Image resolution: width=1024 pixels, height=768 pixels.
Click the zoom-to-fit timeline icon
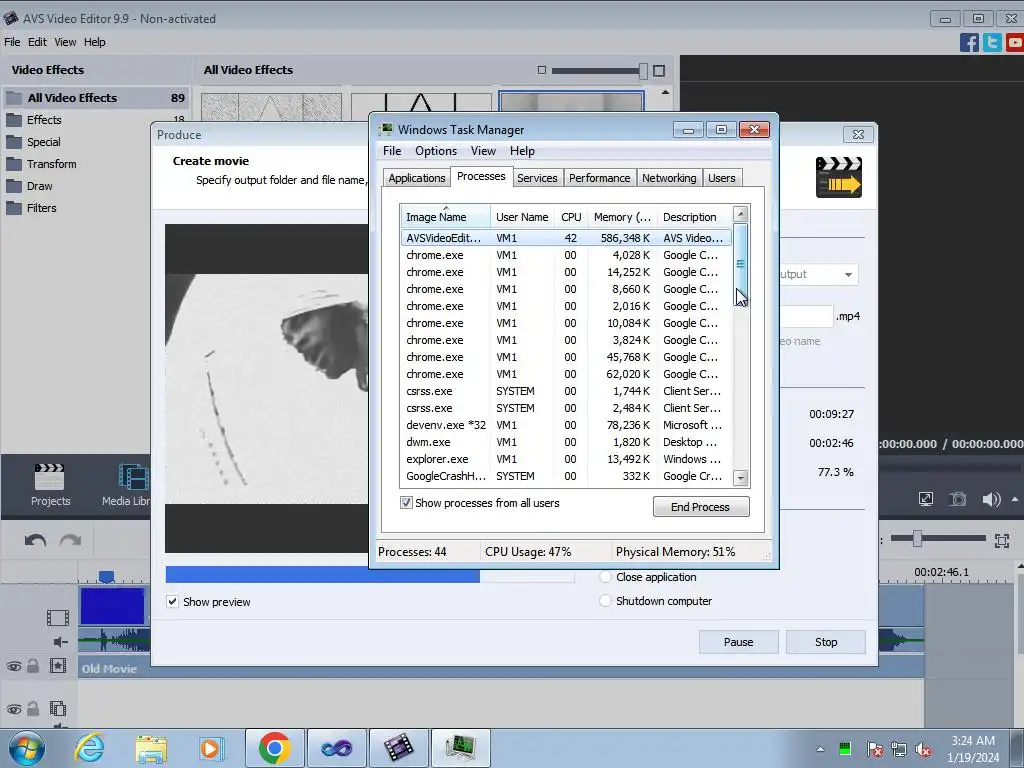point(1002,540)
